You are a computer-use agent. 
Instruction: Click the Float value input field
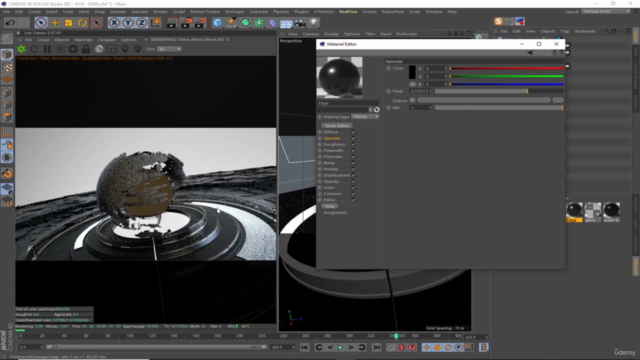(x=421, y=91)
